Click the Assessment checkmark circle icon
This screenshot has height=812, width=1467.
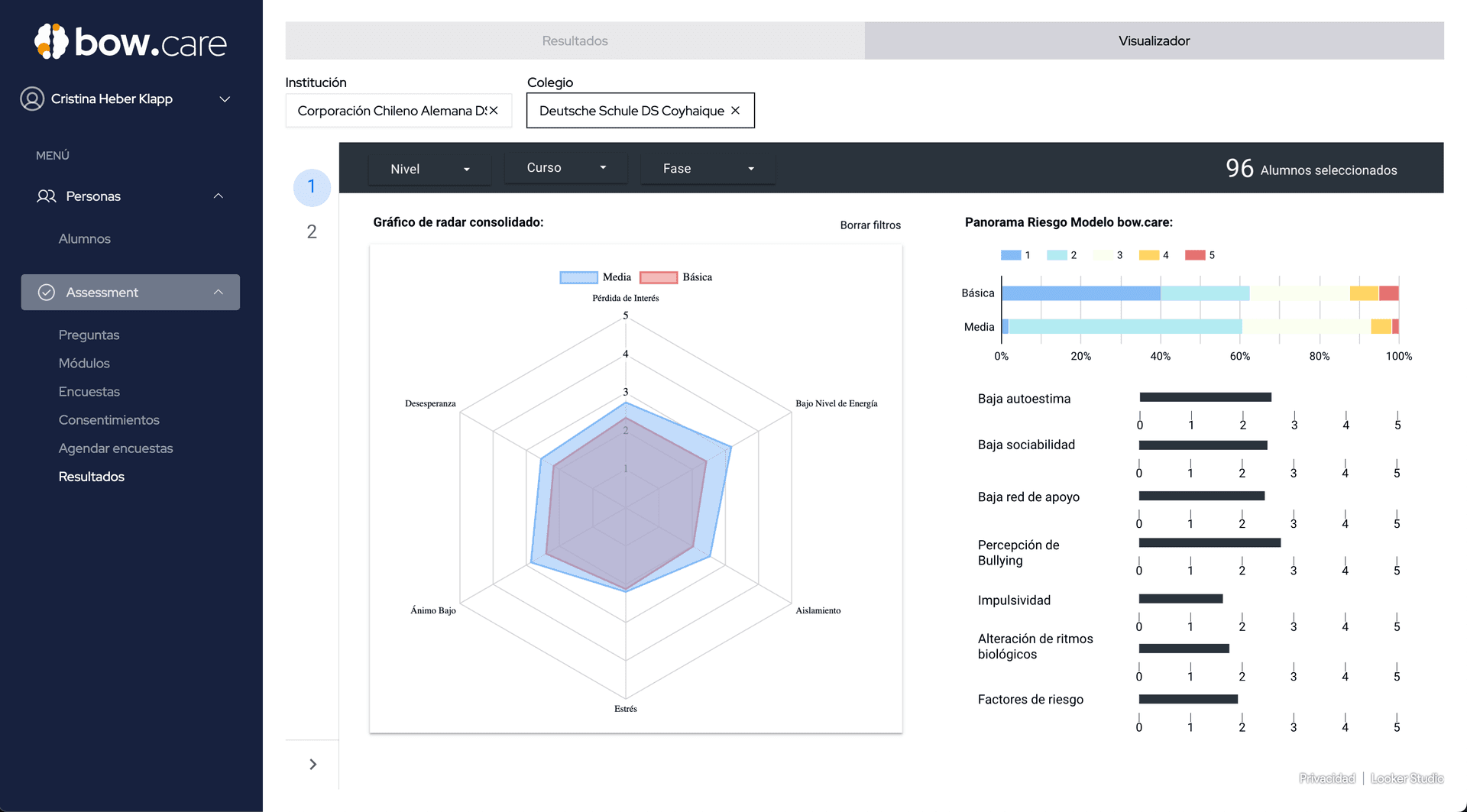point(47,293)
